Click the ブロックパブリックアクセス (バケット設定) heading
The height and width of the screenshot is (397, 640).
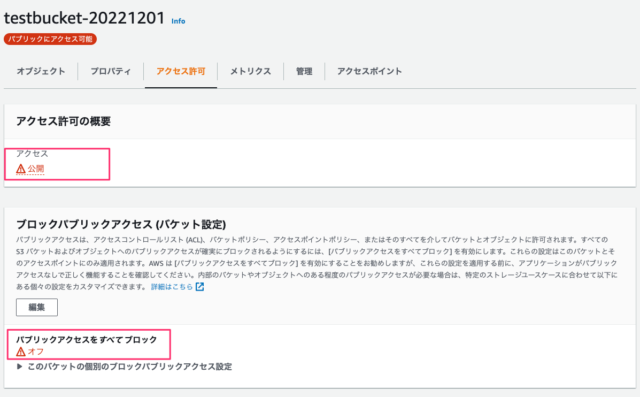[x=121, y=224]
